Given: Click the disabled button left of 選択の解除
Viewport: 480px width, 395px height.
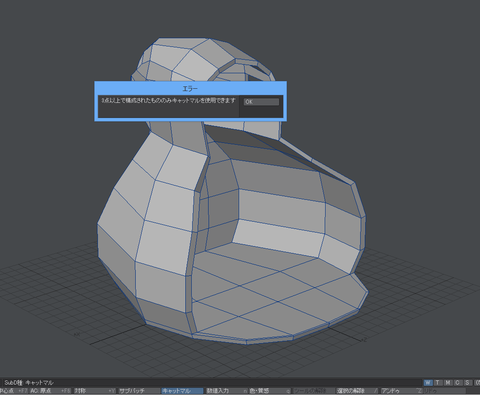Looking at the screenshot, I should pos(313,391).
